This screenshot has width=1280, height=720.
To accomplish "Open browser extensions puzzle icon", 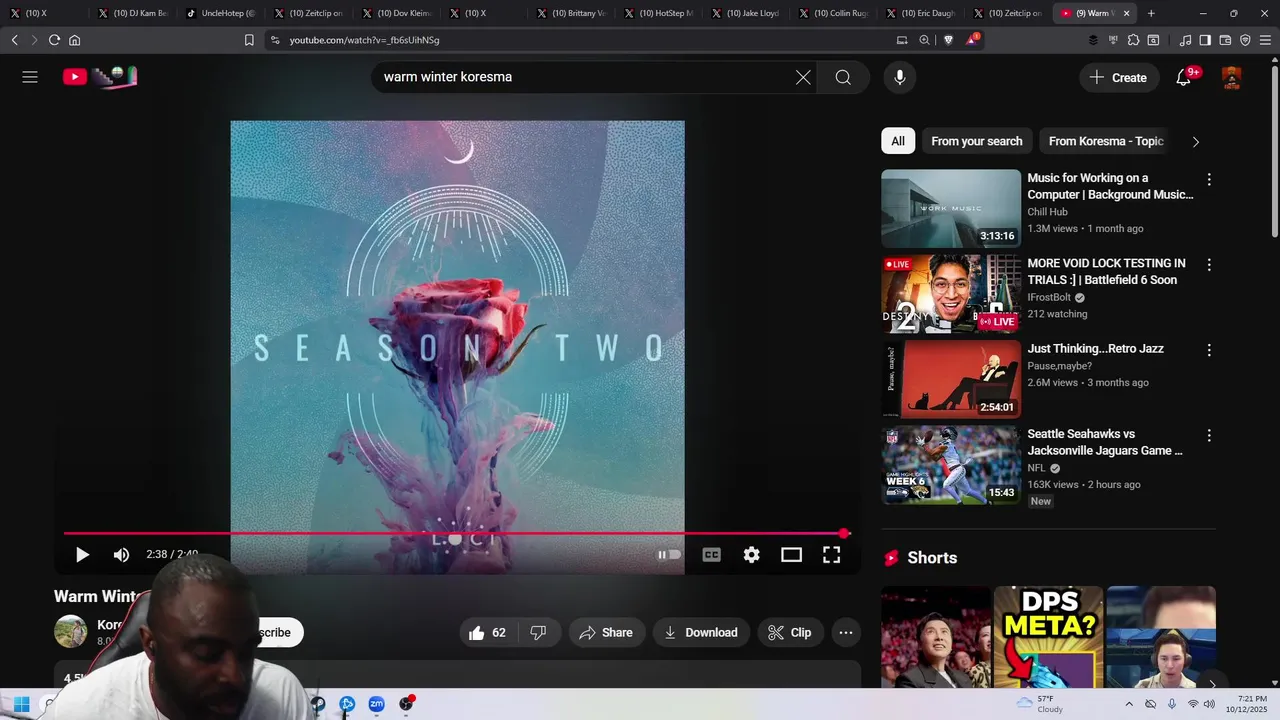I will [1133, 40].
